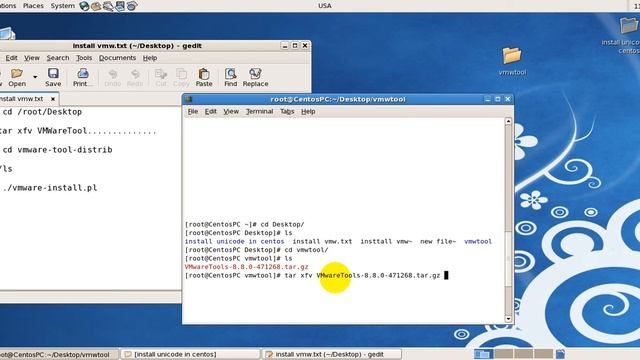
Task: Minimize the gedit window
Action: click(285, 46)
